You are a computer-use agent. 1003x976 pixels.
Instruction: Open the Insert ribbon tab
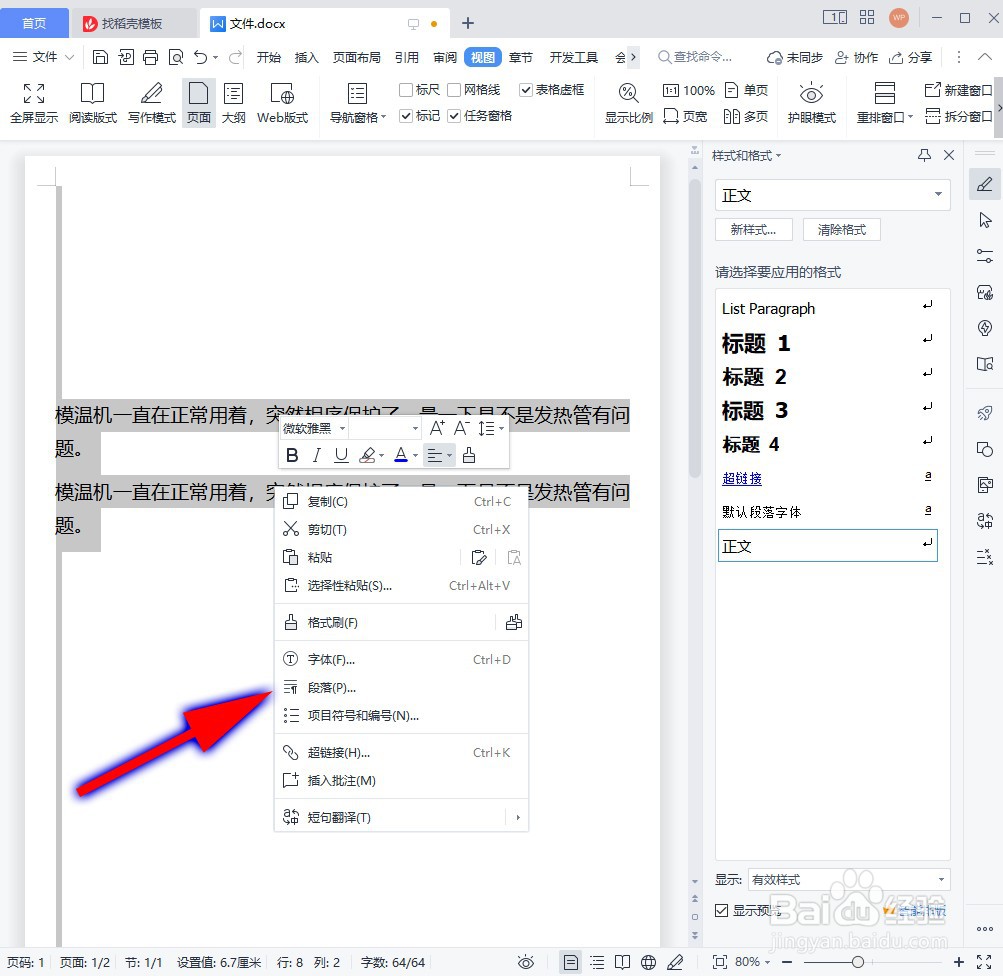306,58
